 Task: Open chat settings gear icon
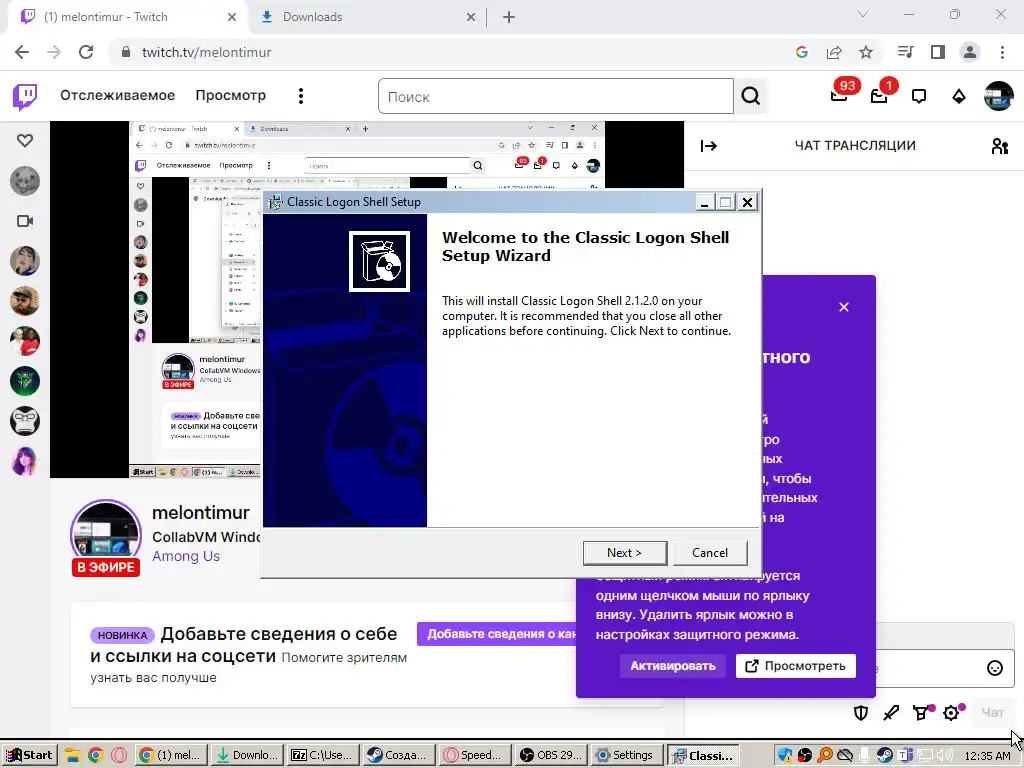click(x=952, y=712)
